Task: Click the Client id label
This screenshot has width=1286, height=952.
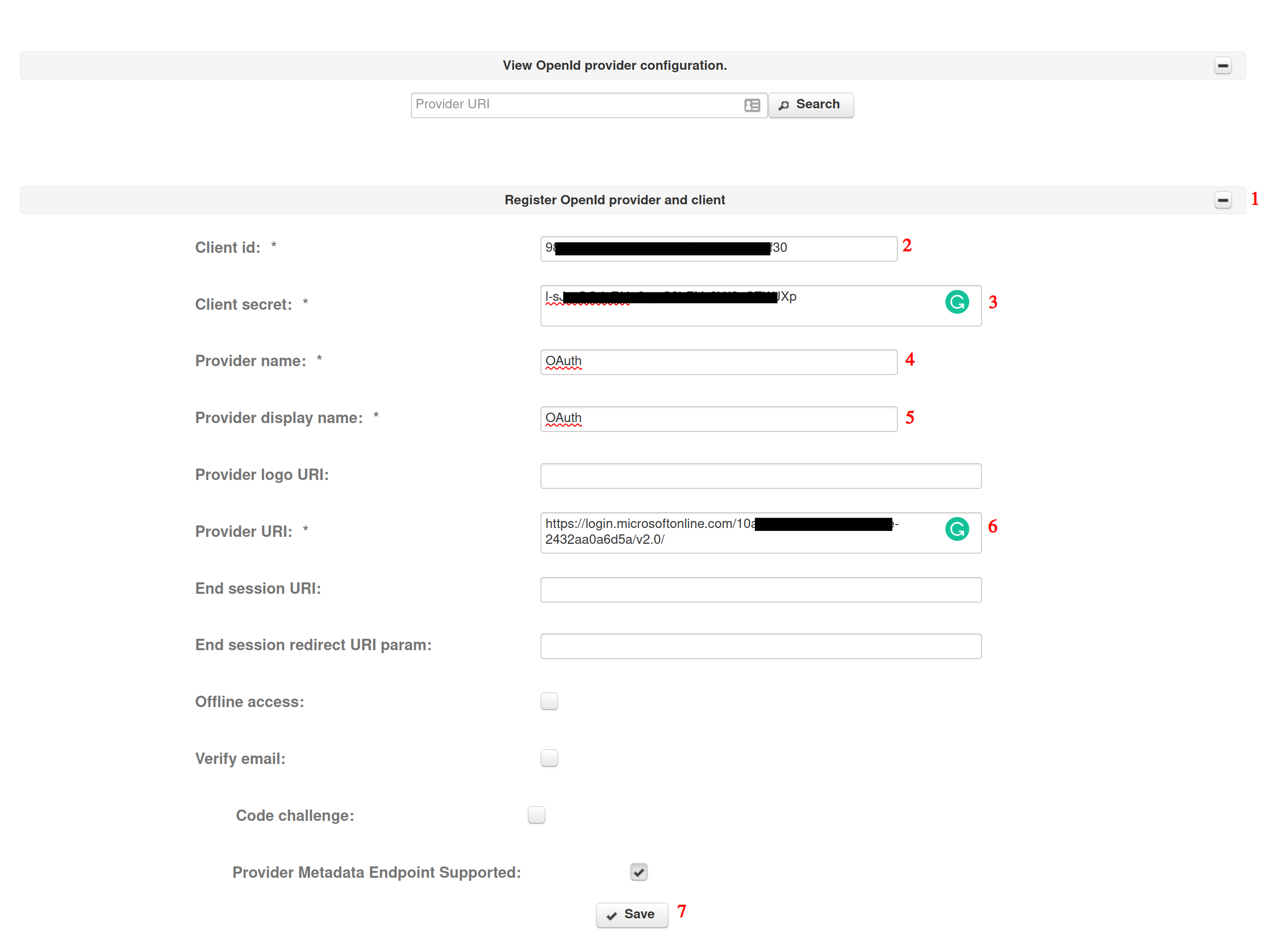Action: click(x=228, y=248)
